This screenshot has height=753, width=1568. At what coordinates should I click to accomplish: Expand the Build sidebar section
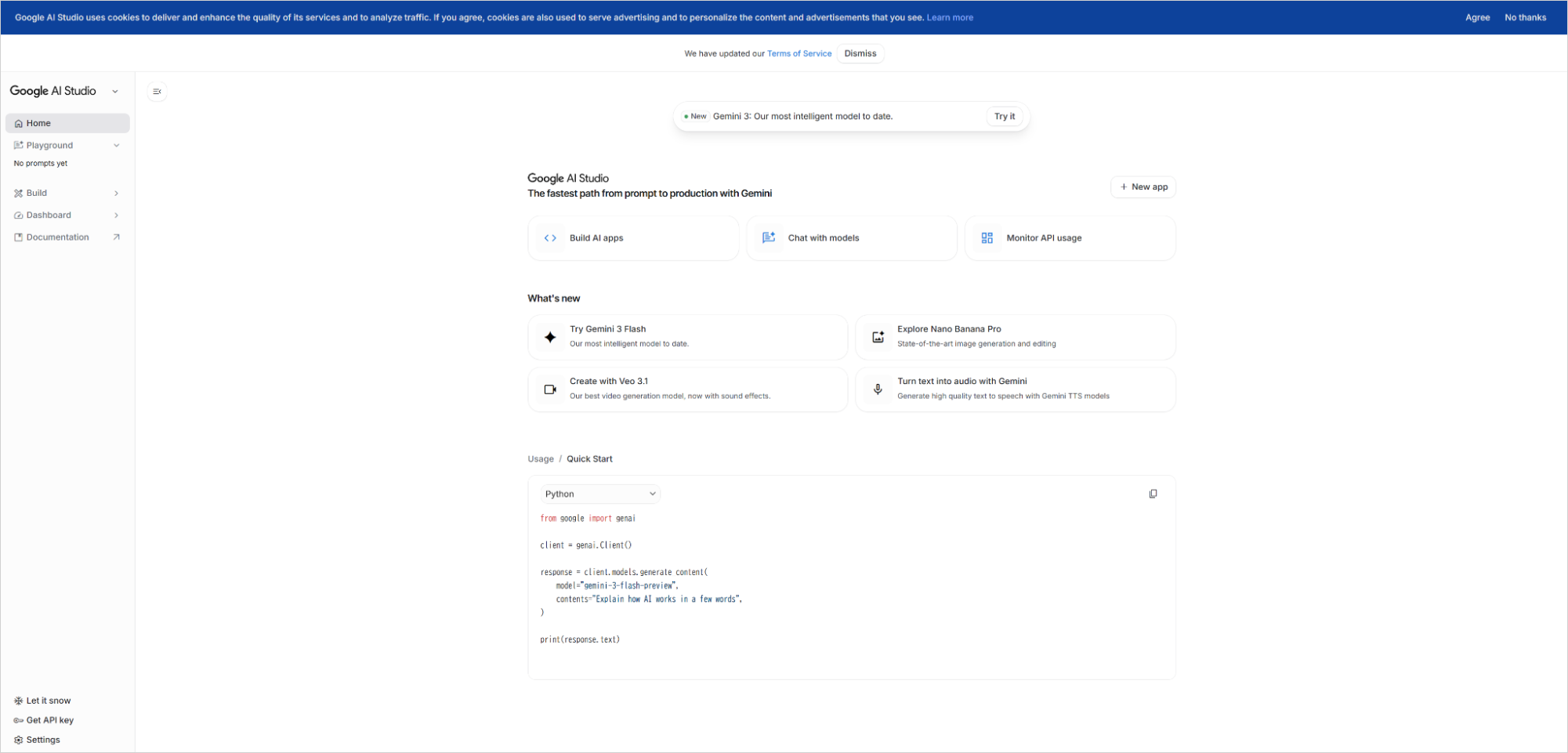(x=35, y=193)
